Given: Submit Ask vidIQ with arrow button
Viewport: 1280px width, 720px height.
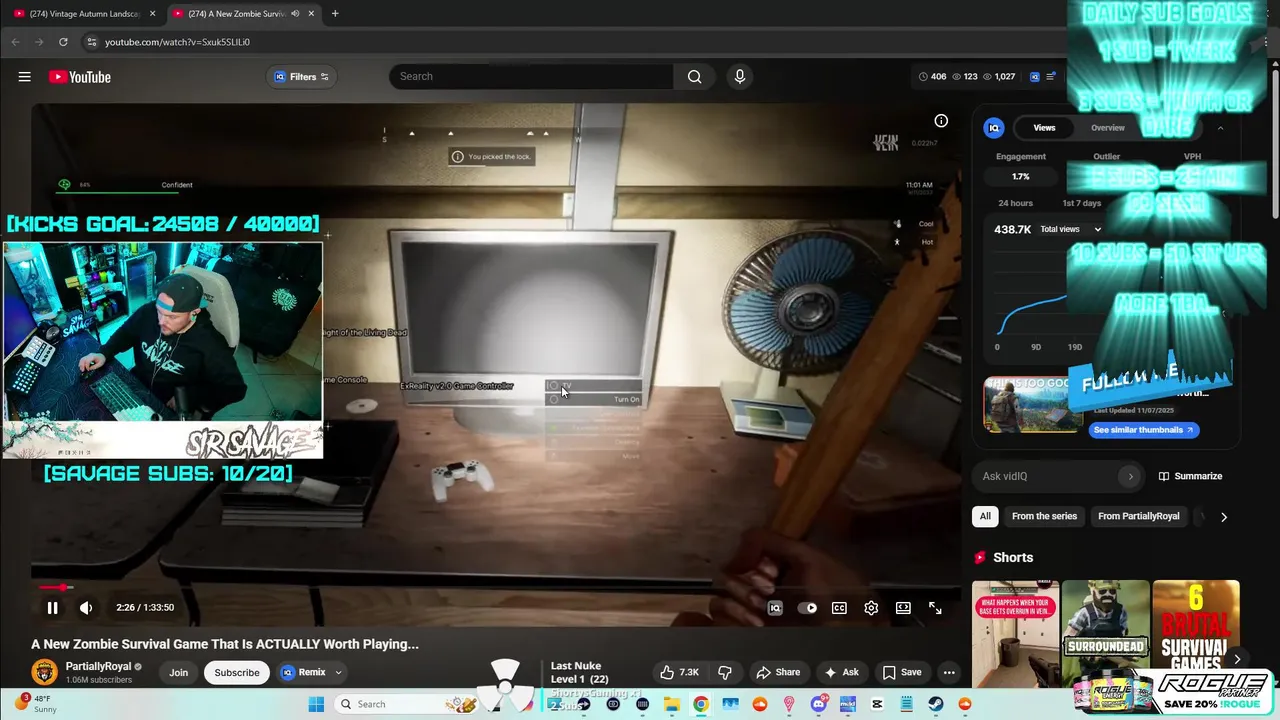Looking at the screenshot, I should 1131,476.
